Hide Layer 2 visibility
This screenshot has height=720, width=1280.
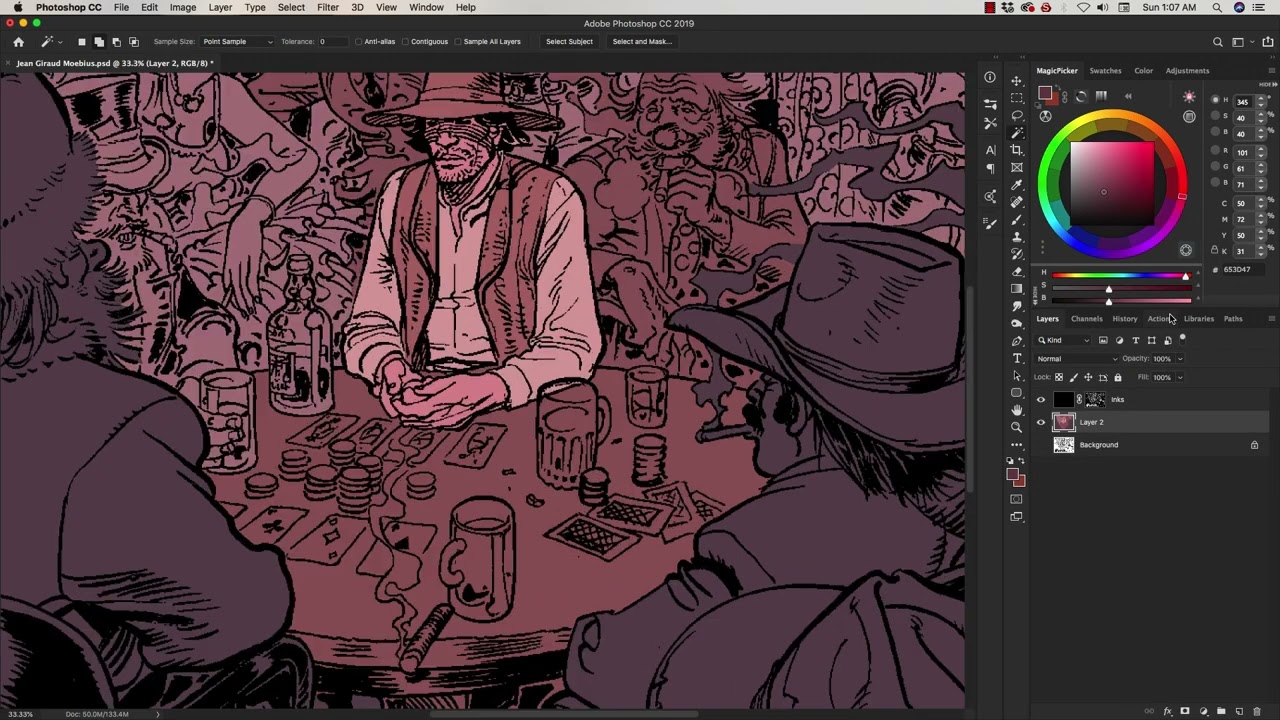(1041, 422)
